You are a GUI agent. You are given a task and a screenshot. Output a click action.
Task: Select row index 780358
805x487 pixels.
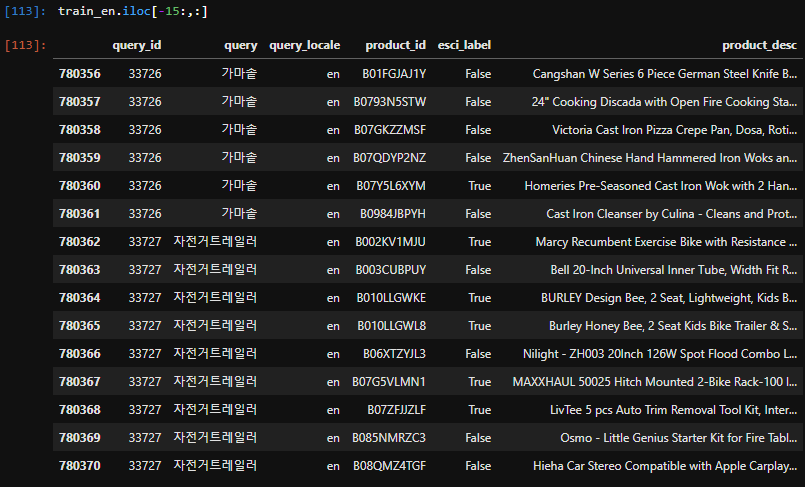click(x=80, y=130)
